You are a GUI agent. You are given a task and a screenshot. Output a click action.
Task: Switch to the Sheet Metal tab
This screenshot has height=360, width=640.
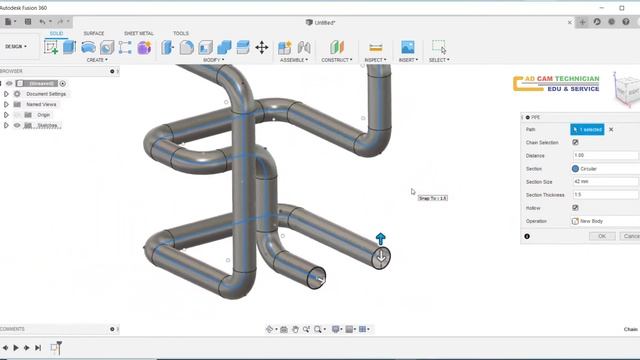pos(139,33)
